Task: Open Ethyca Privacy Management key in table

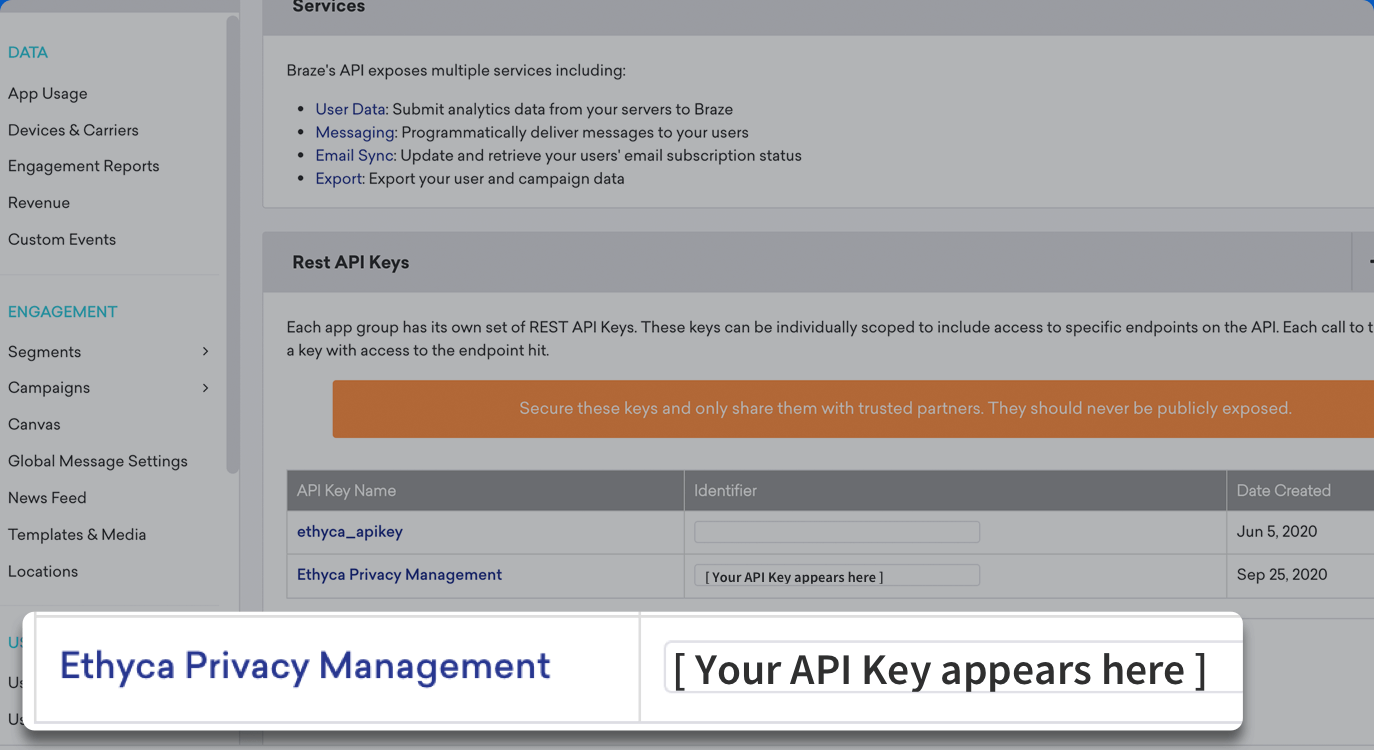Action: [x=399, y=575]
